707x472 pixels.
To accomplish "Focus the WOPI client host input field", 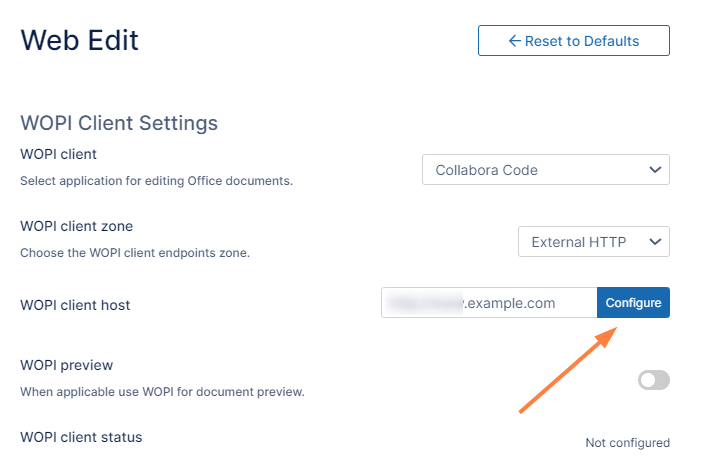I will pos(489,303).
